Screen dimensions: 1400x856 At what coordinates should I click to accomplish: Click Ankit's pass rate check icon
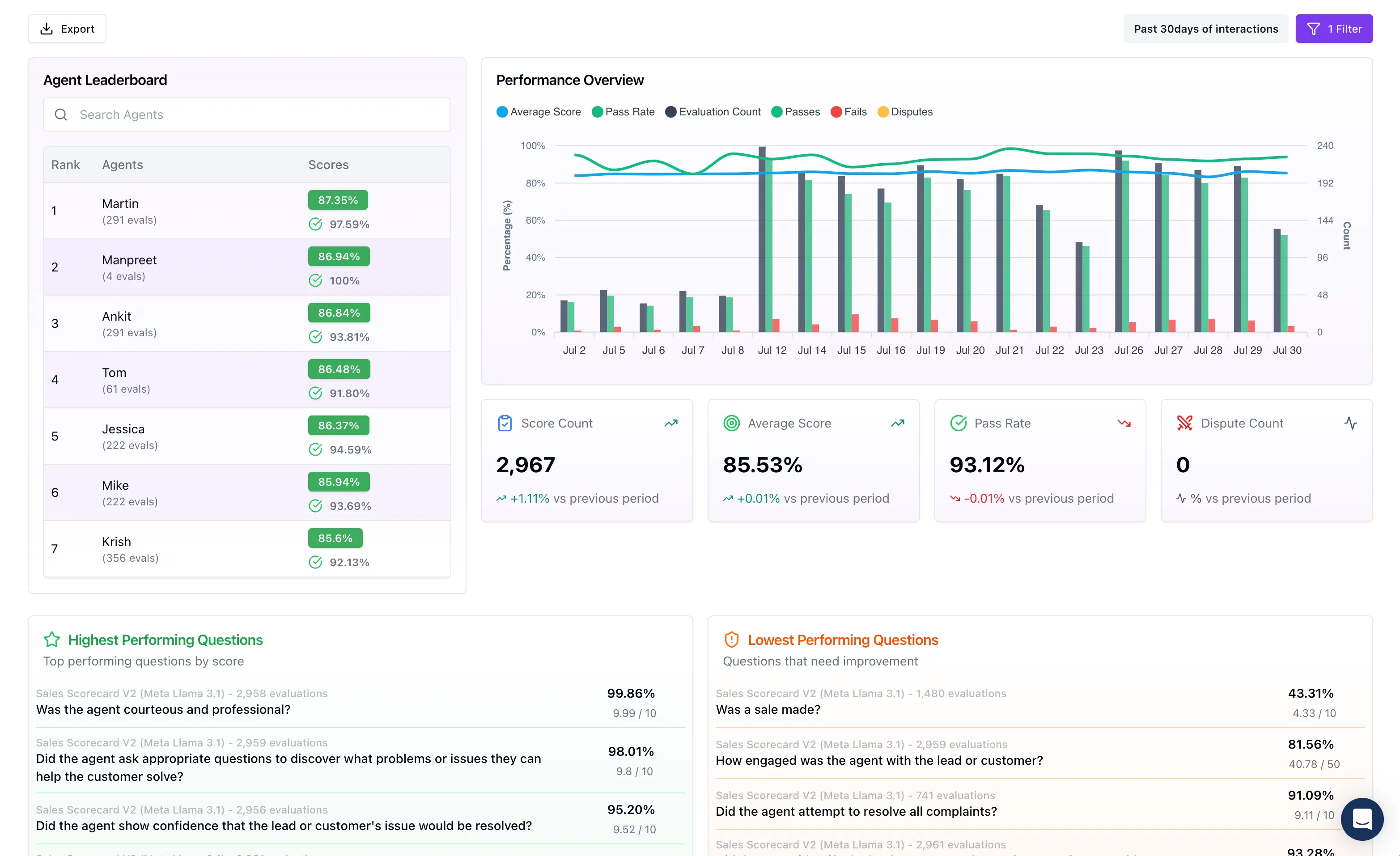[x=315, y=337]
